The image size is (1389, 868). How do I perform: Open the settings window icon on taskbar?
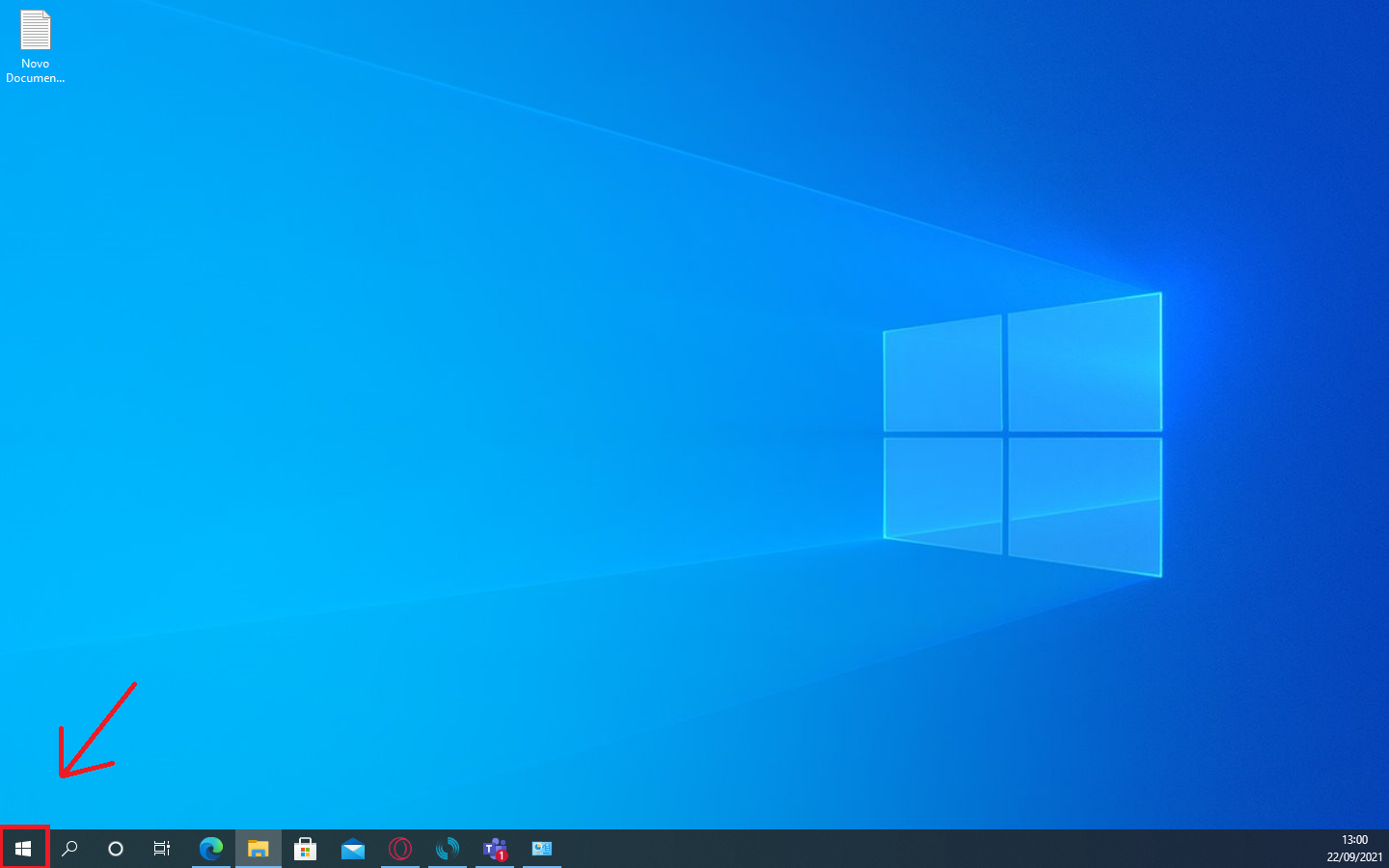542,849
